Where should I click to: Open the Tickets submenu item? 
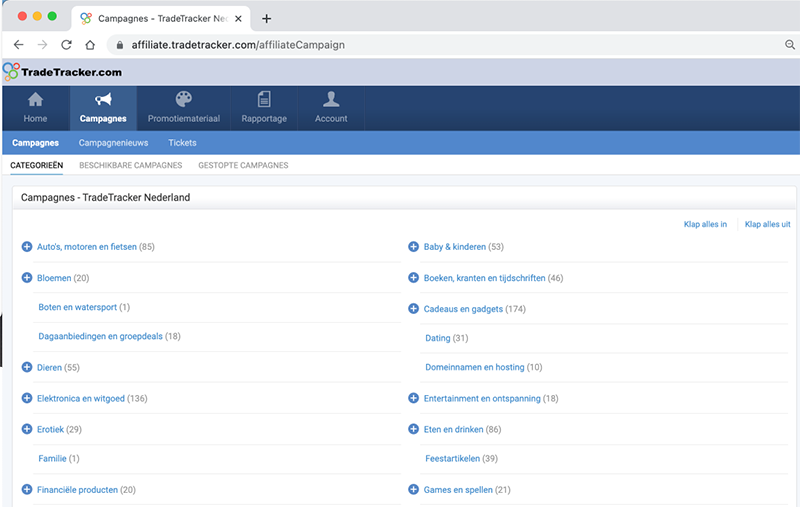182,143
